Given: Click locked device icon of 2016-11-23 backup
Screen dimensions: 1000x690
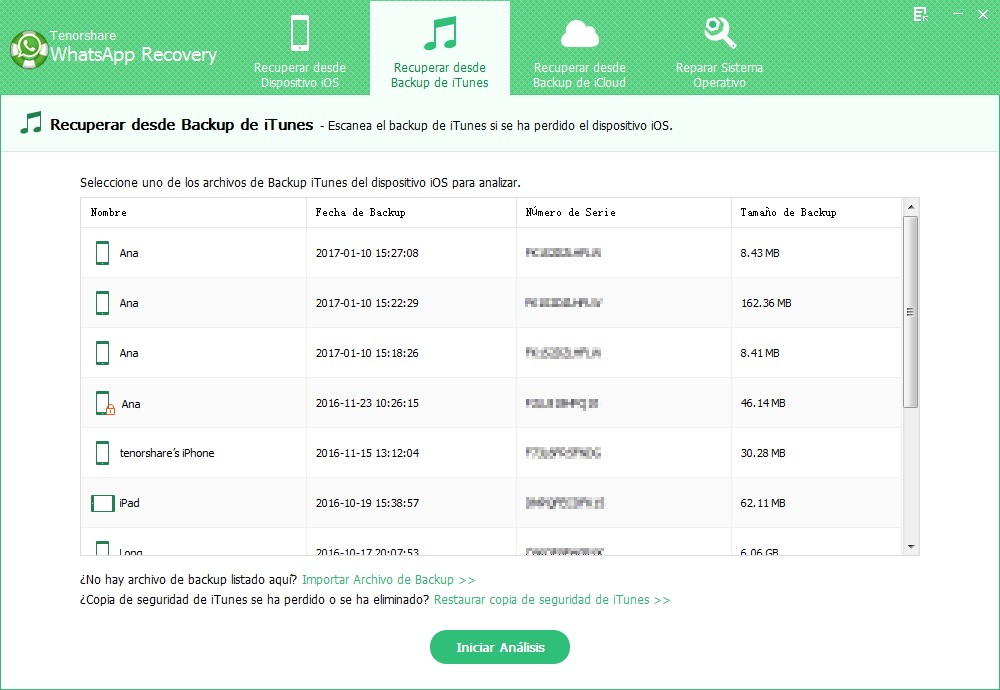Looking at the screenshot, I should 105,403.
